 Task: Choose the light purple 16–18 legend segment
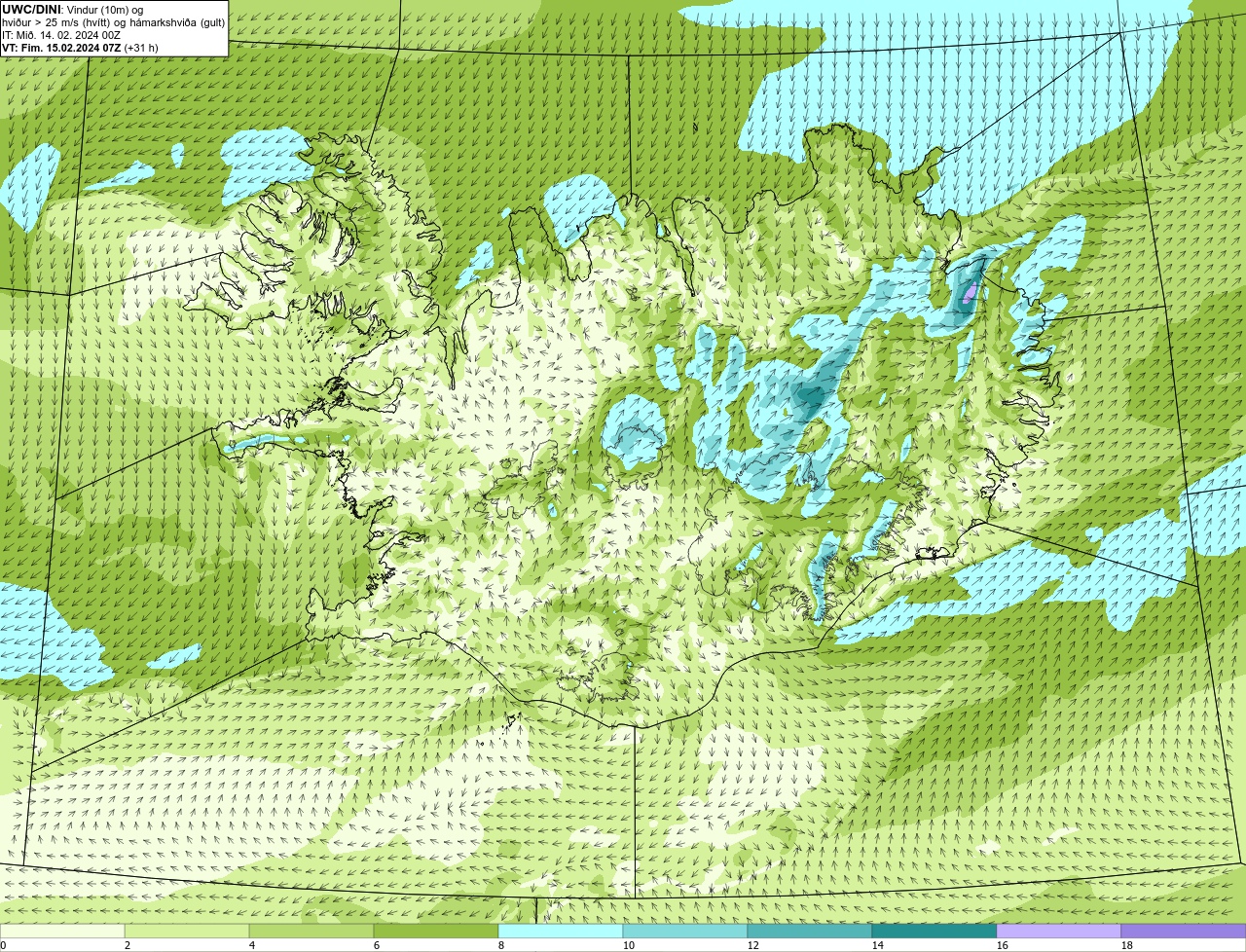1059,932
